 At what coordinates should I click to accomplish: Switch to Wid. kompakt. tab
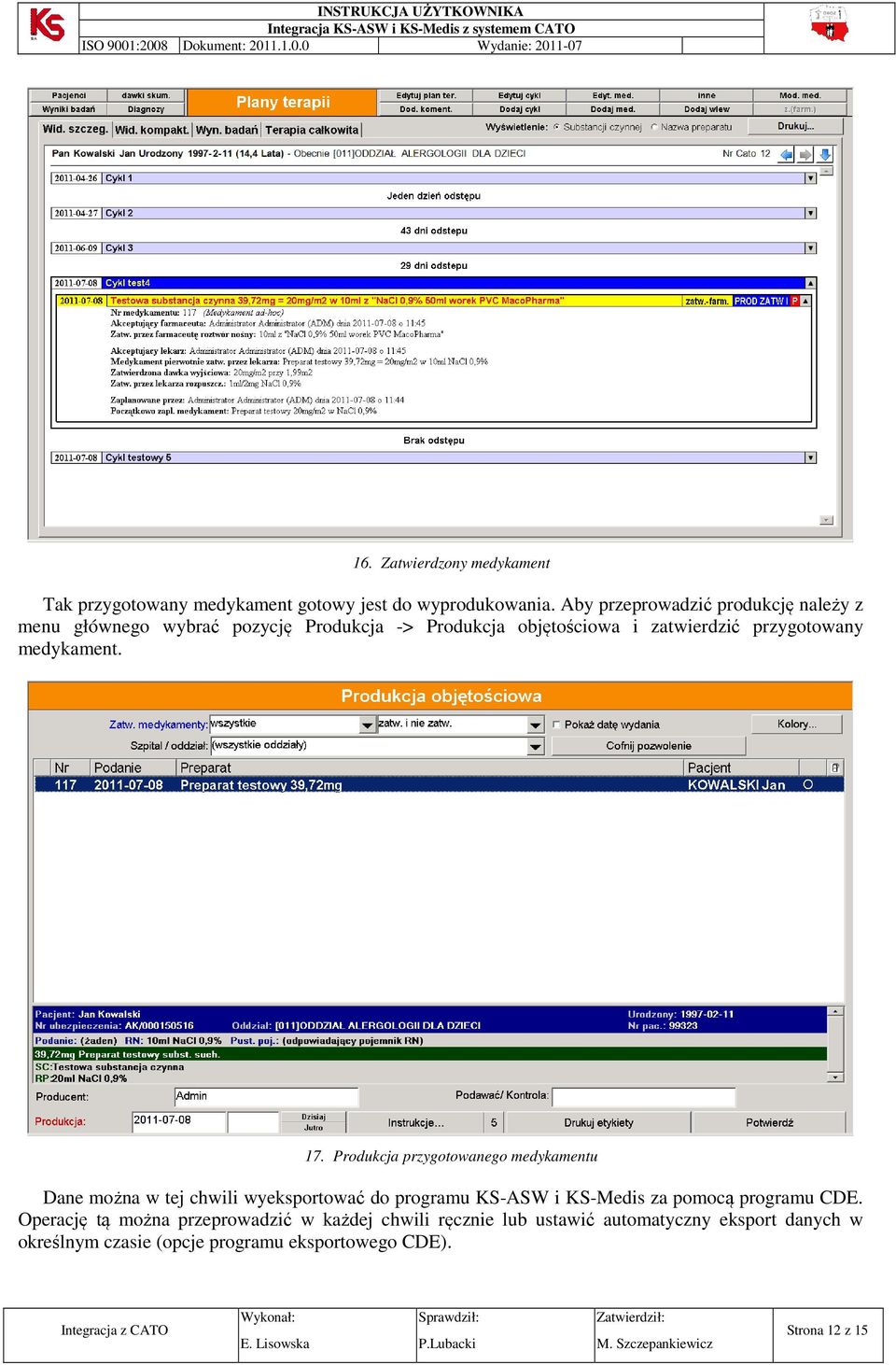pos(151,130)
